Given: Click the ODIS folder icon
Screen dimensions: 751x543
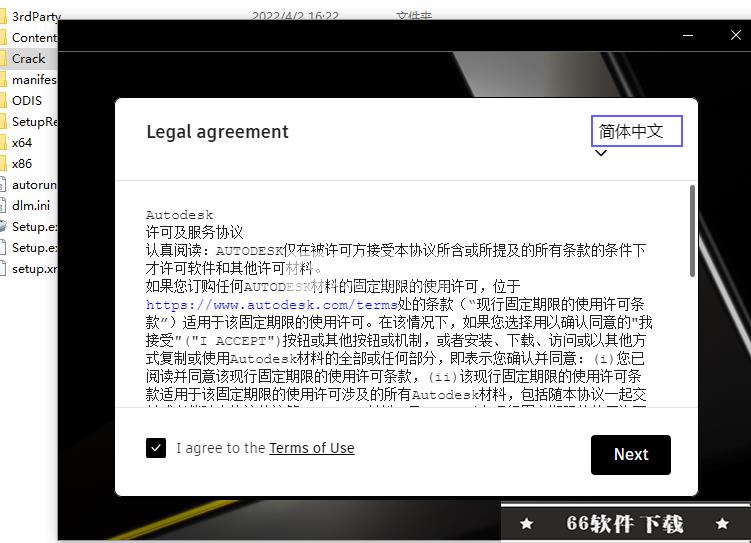Looking at the screenshot, I should 3,101.
